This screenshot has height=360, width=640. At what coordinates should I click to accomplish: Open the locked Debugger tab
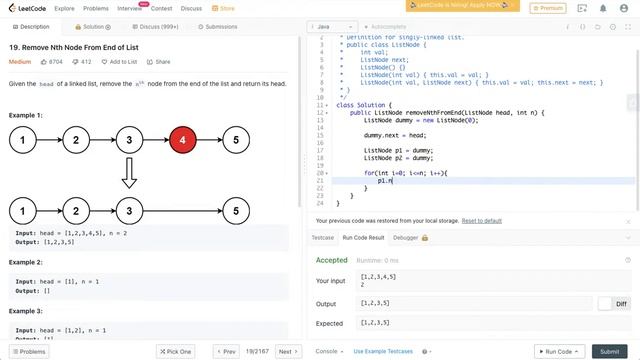410,238
